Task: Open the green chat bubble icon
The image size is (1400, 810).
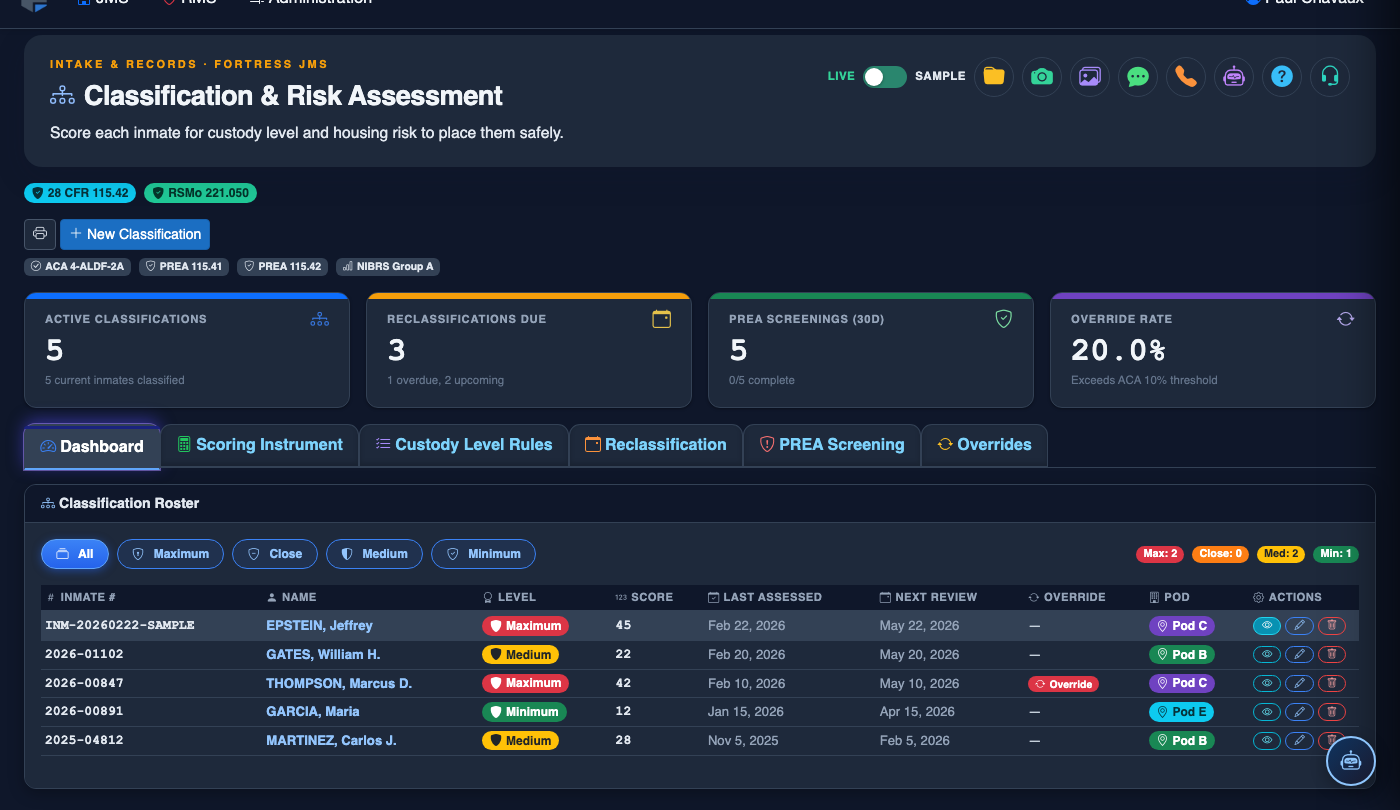Action: pyautogui.click(x=1137, y=77)
